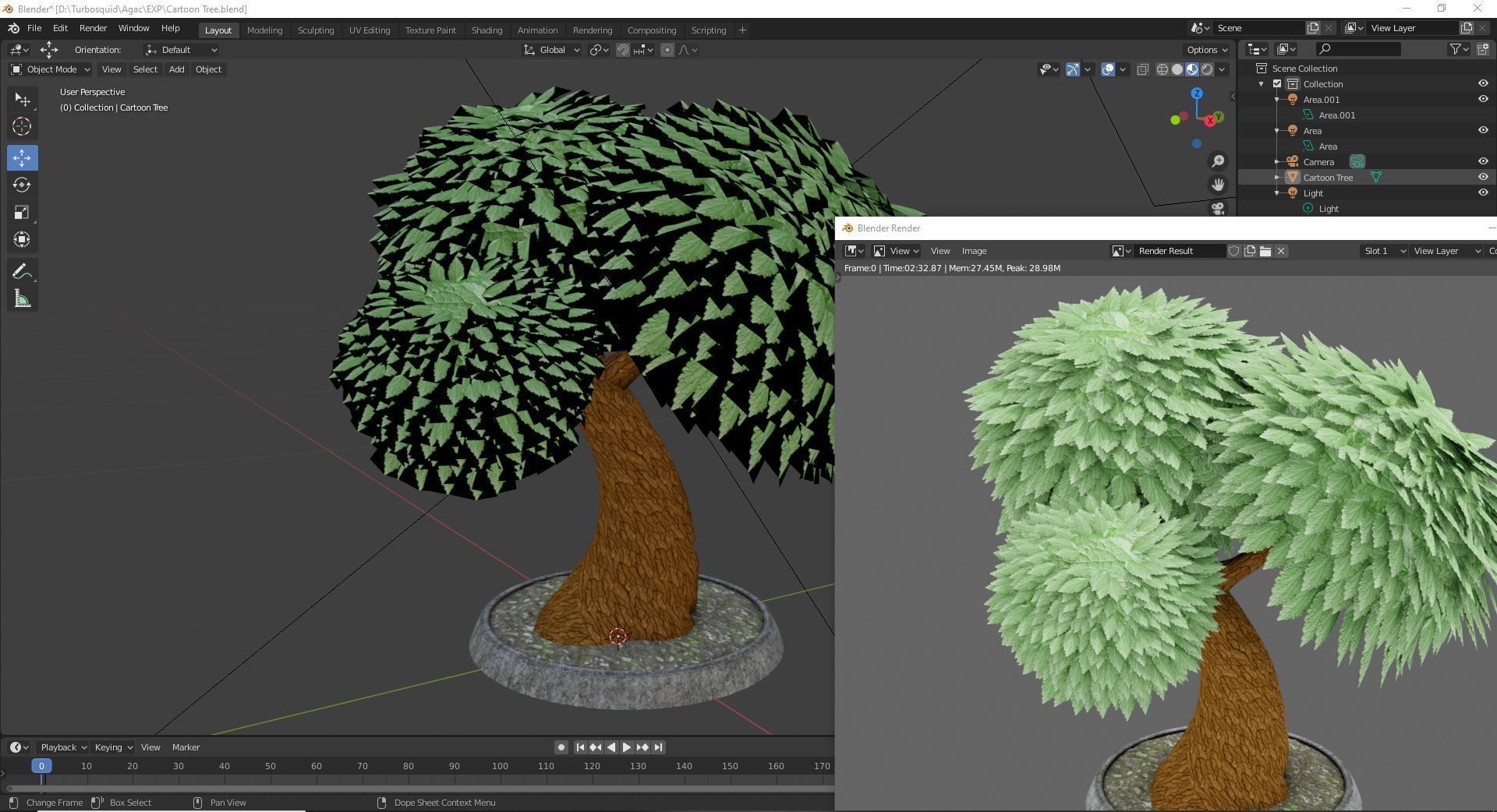Viewport: 1497px width, 812px height.
Task: Open the render result folder icon
Action: [x=1265, y=251]
